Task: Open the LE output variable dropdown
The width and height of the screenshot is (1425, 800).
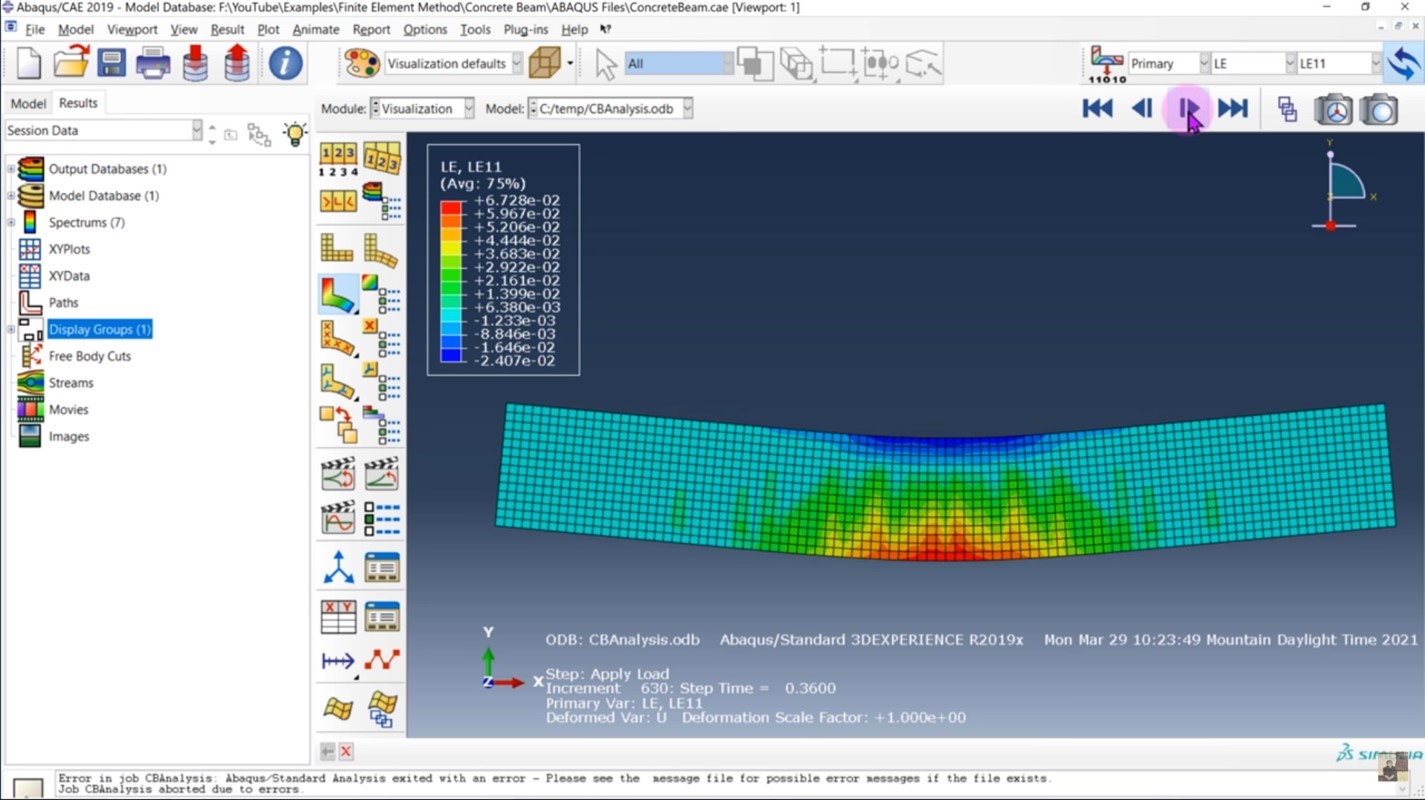Action: pyautogui.click(x=1253, y=63)
